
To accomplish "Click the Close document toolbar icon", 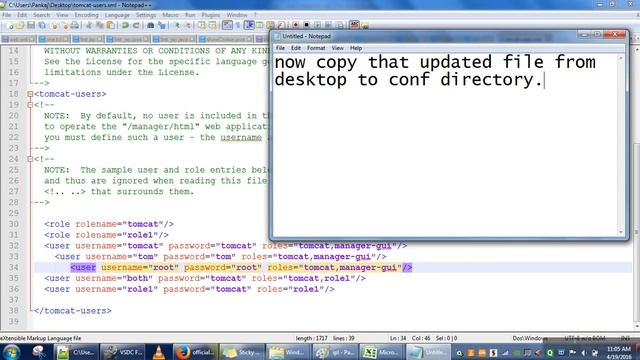I will click(54, 25).
